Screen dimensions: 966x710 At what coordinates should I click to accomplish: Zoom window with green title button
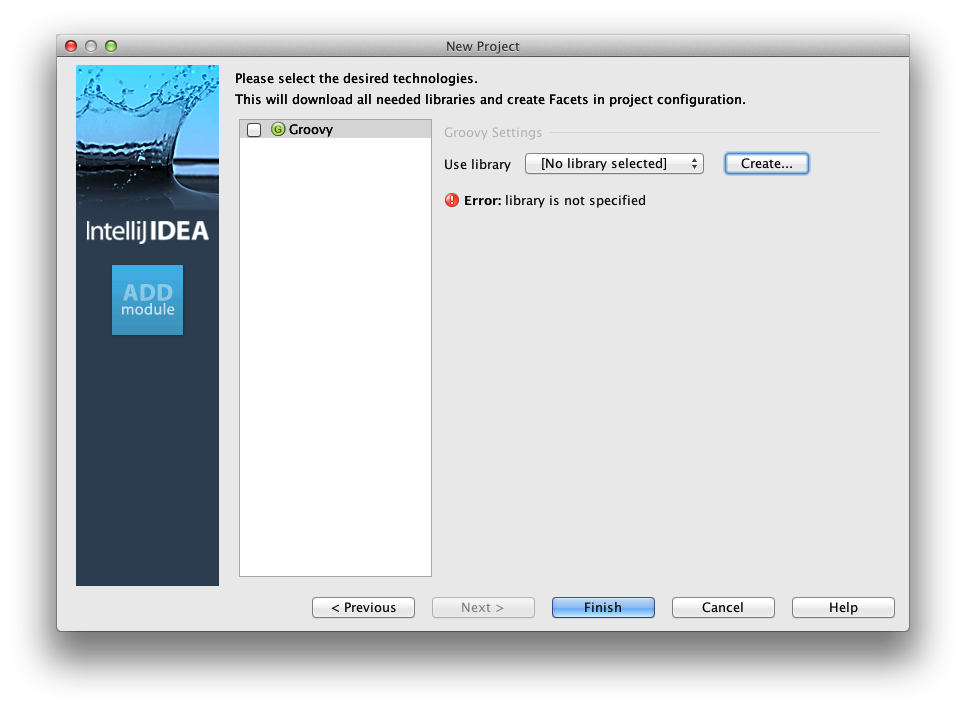click(111, 46)
